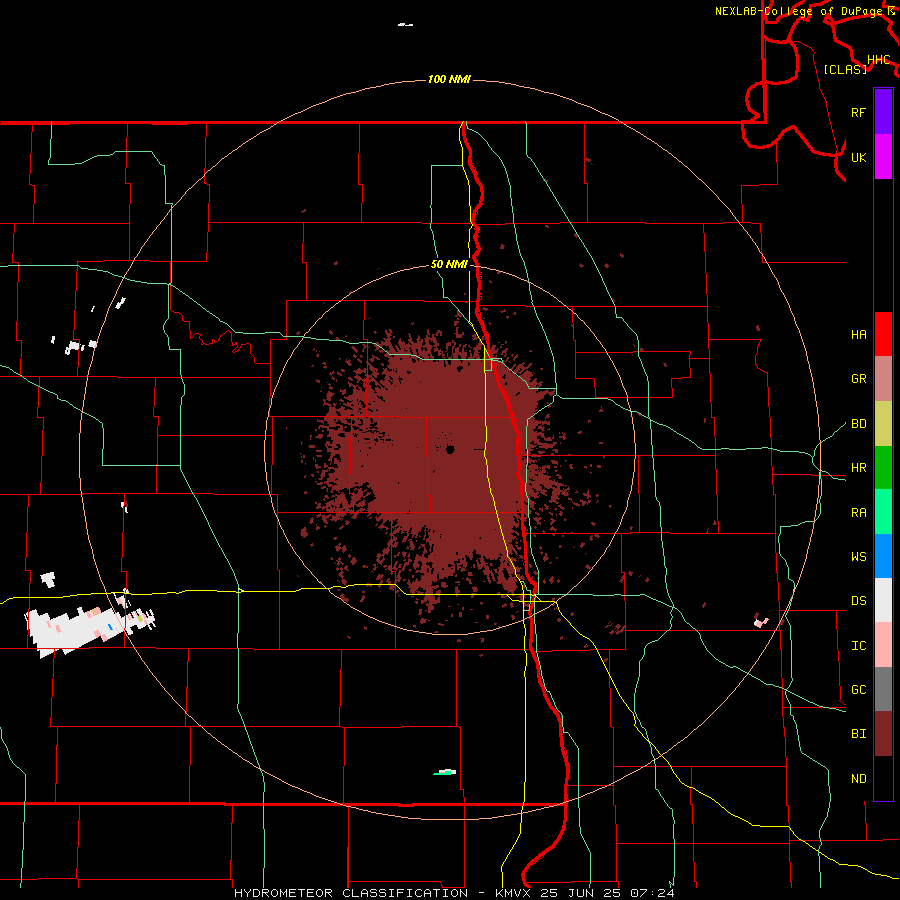The height and width of the screenshot is (900, 900).
Task: Click the HR green legend color swatch
Action: (x=883, y=468)
